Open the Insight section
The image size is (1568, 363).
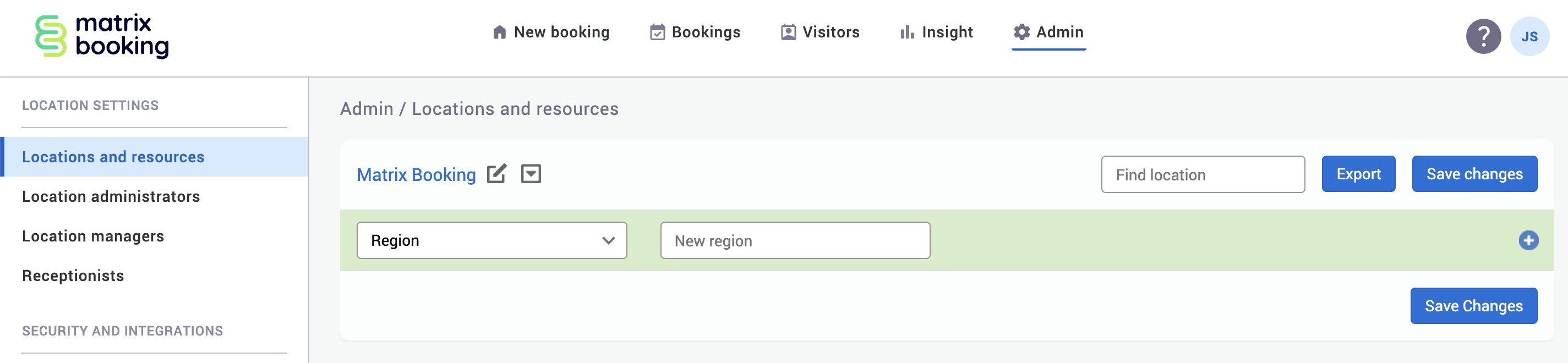936,32
